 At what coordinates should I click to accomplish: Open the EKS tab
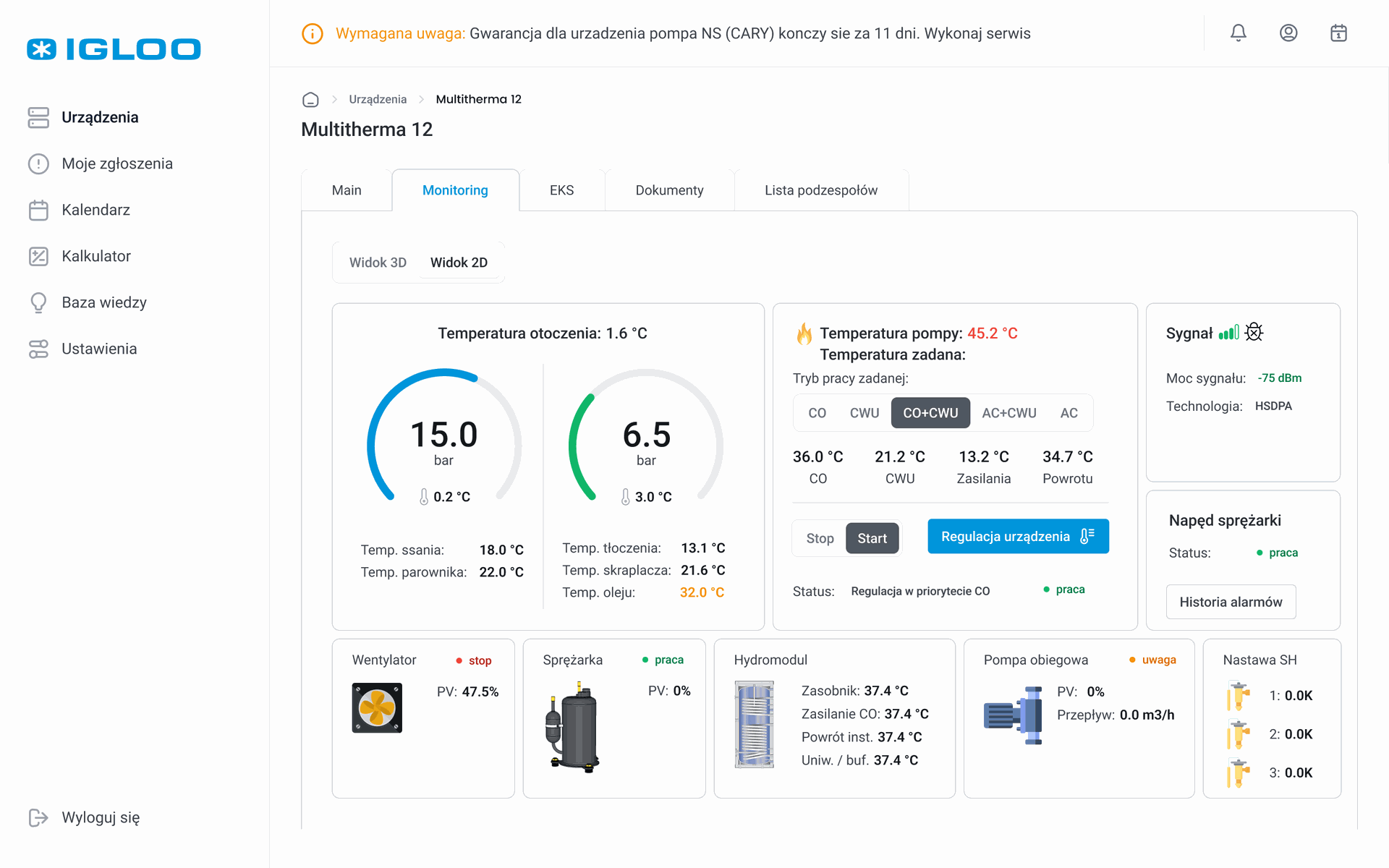[561, 190]
